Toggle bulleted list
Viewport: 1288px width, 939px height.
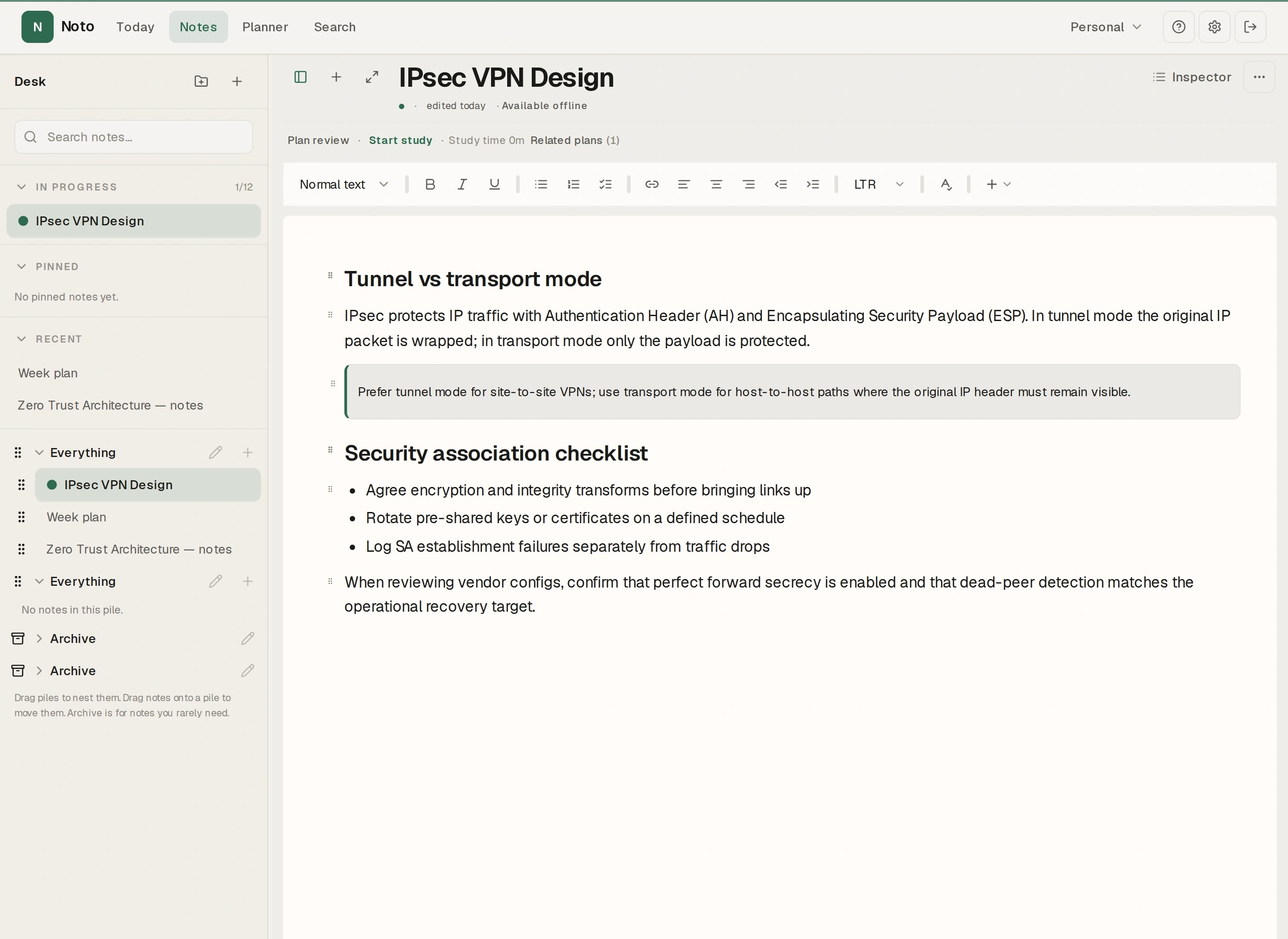[x=541, y=184]
